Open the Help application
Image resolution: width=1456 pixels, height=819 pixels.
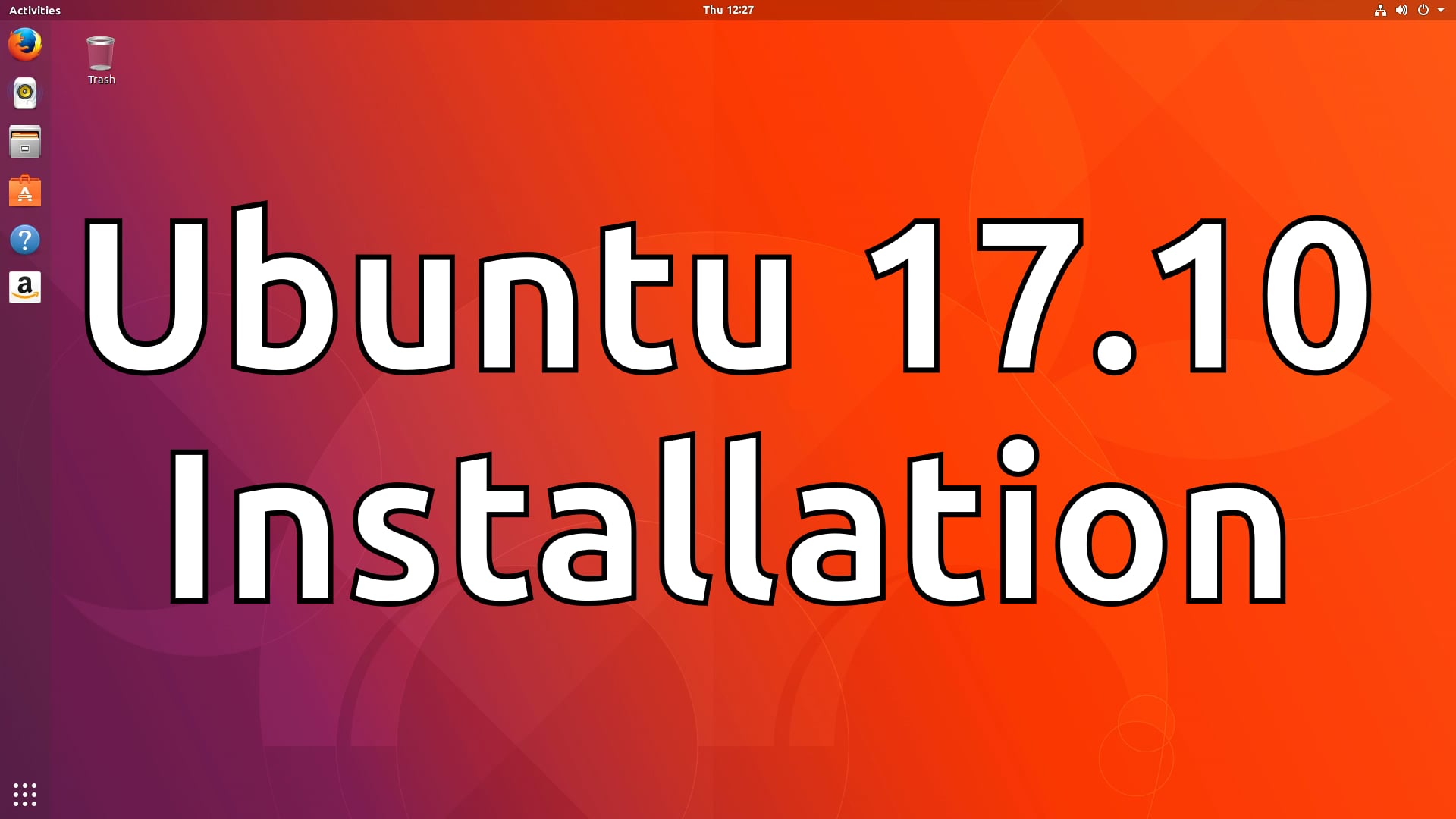25,240
